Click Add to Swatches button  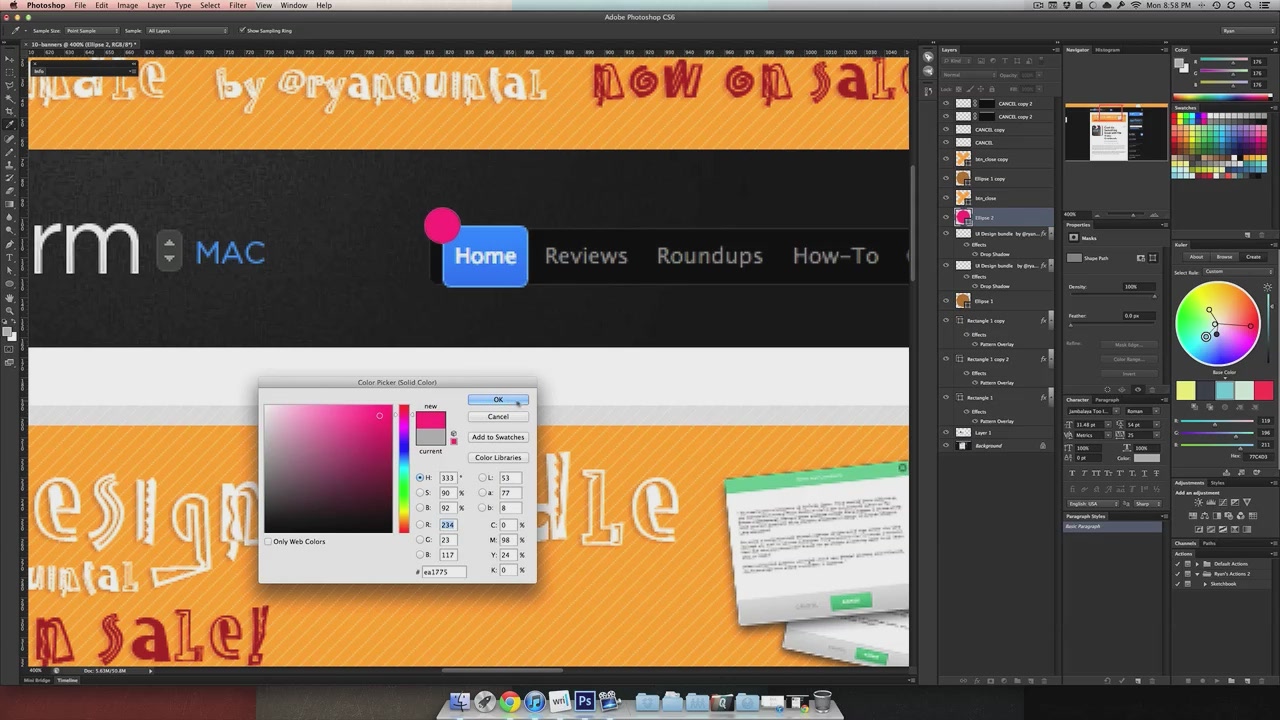498,437
